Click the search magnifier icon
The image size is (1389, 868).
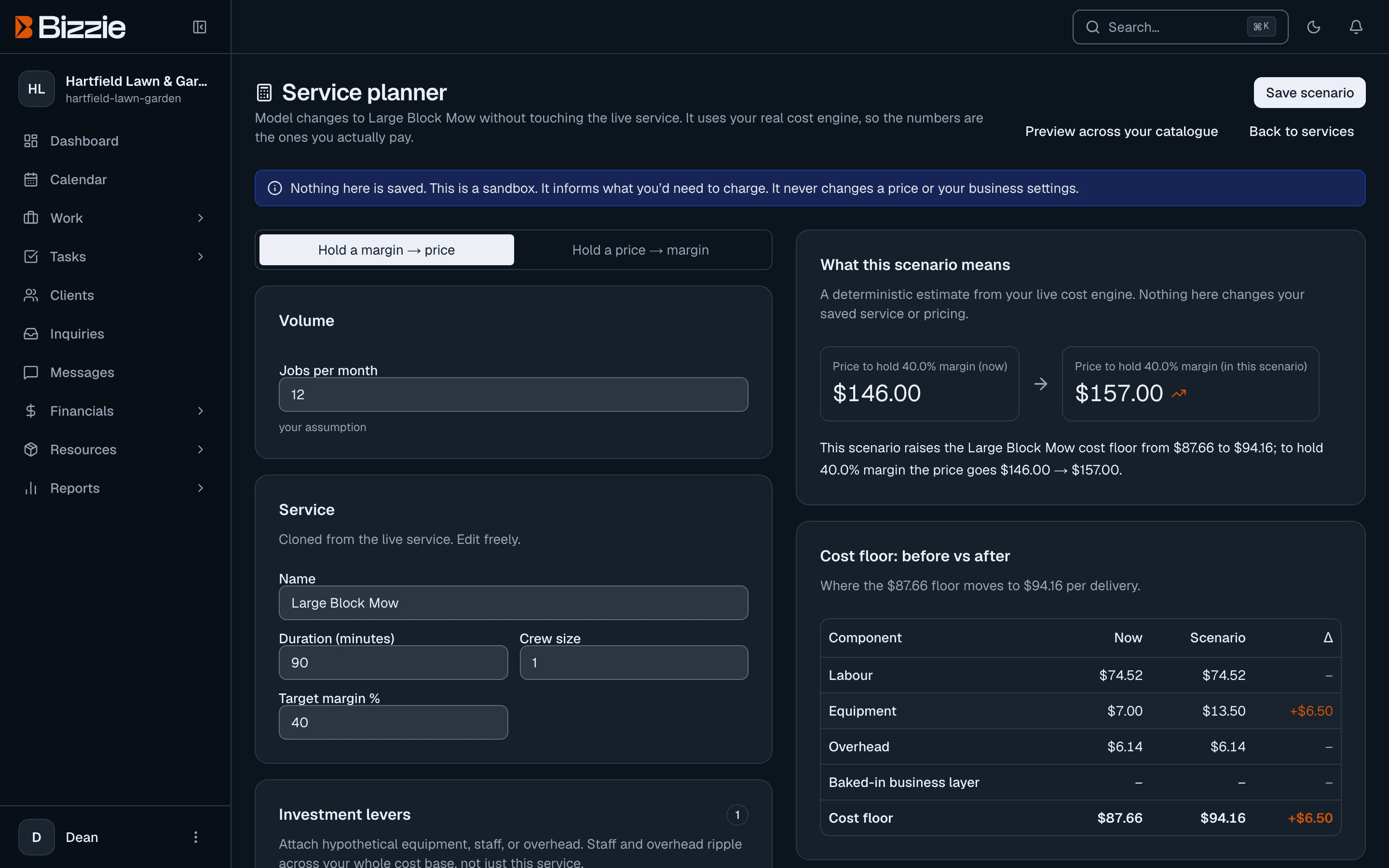[x=1093, y=27]
